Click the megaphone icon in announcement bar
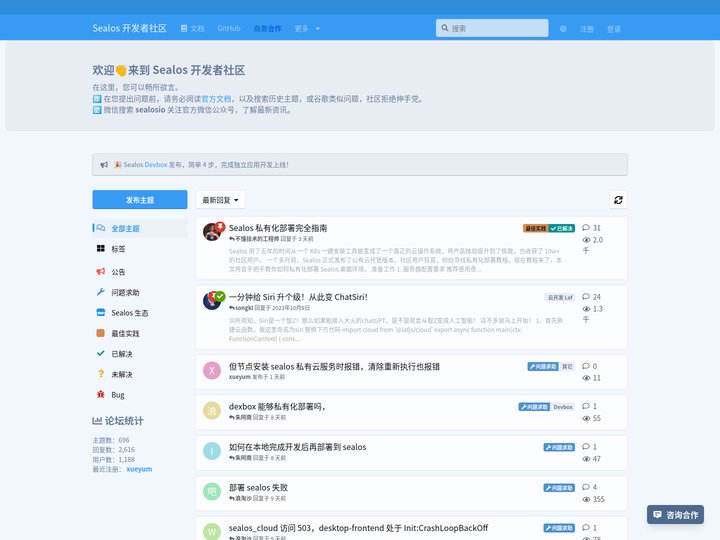This screenshot has width=720, height=540. click(x=104, y=164)
